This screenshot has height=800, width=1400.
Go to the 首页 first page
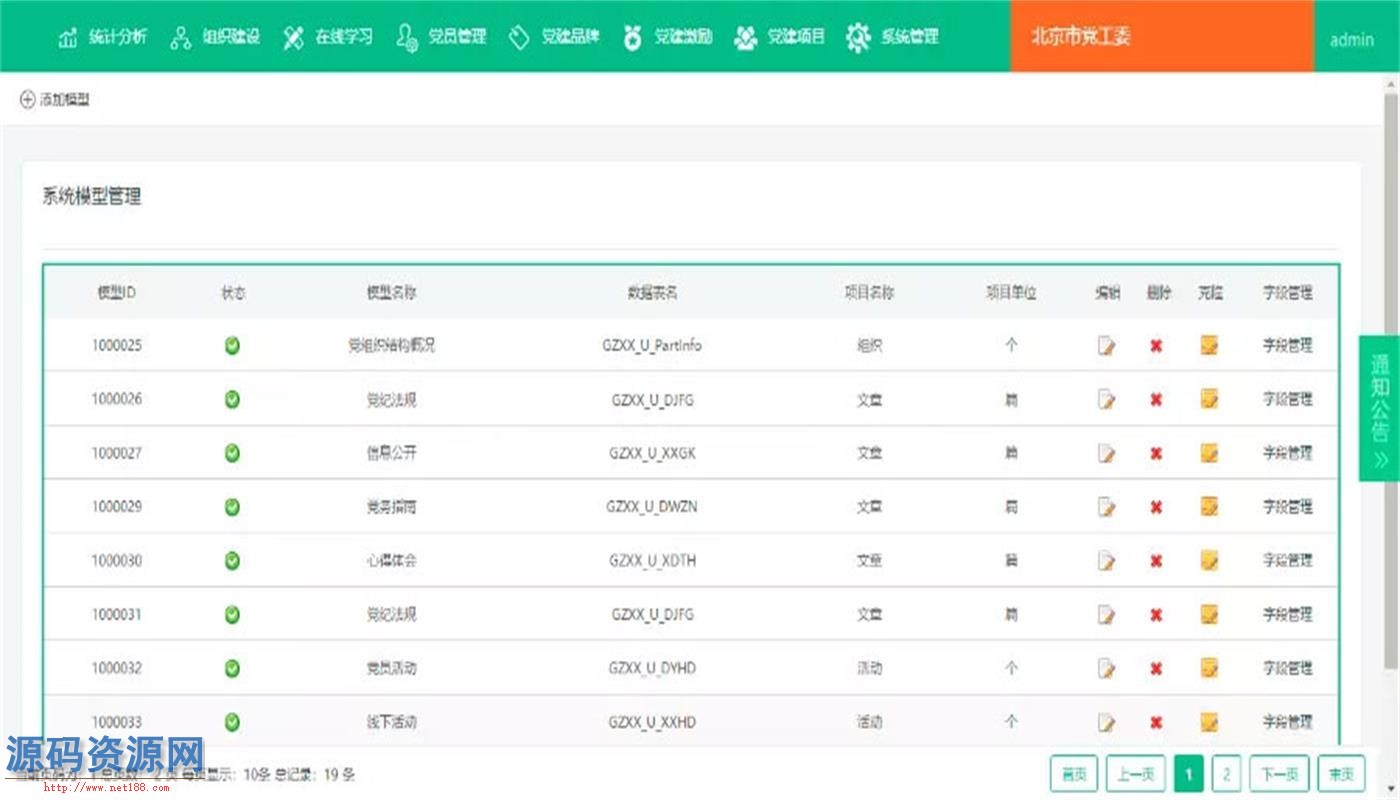point(1074,774)
